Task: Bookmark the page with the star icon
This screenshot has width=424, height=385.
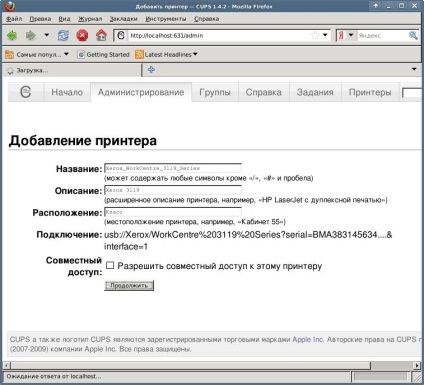Action: [x=315, y=35]
